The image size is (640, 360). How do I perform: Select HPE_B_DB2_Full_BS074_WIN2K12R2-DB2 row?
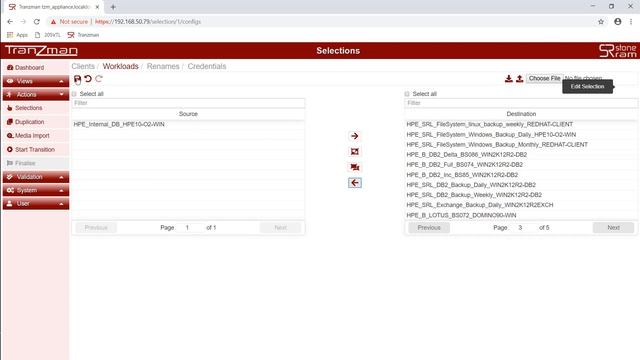[521, 165]
